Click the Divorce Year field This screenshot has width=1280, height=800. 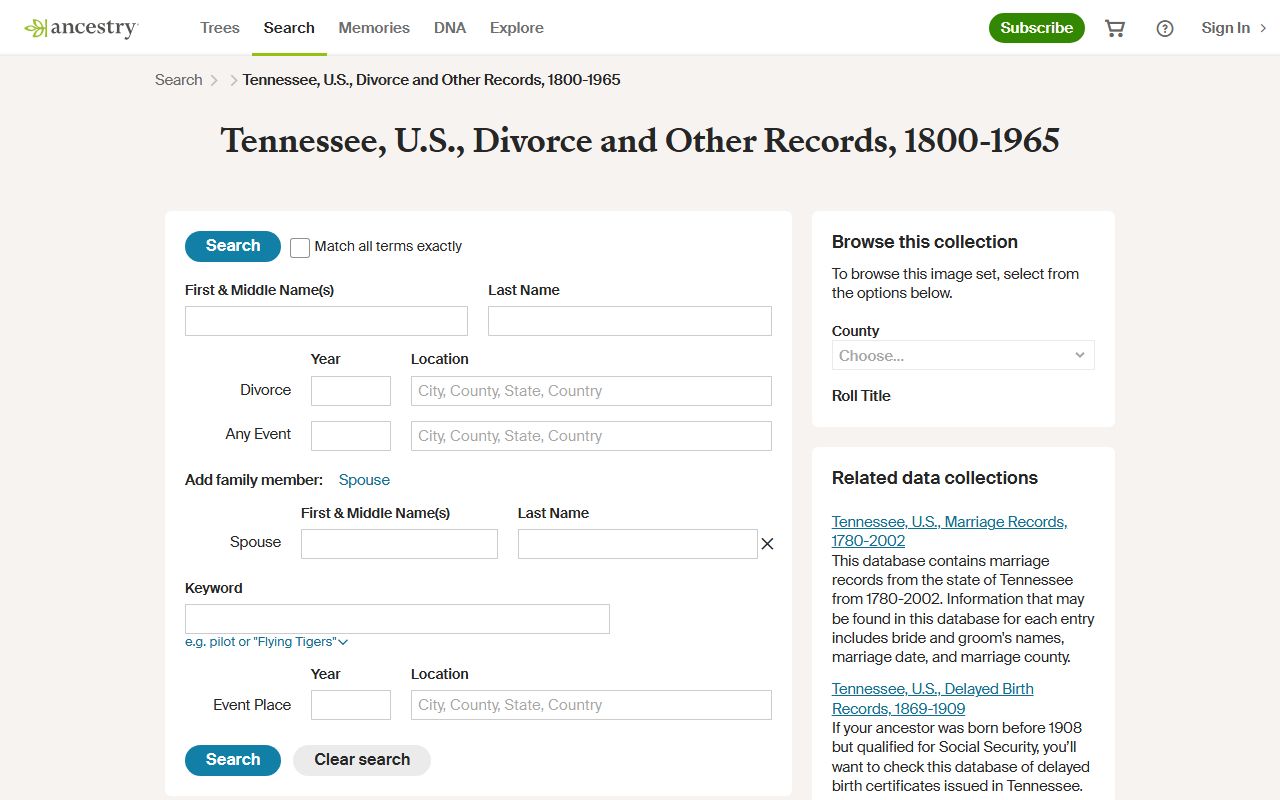351,391
